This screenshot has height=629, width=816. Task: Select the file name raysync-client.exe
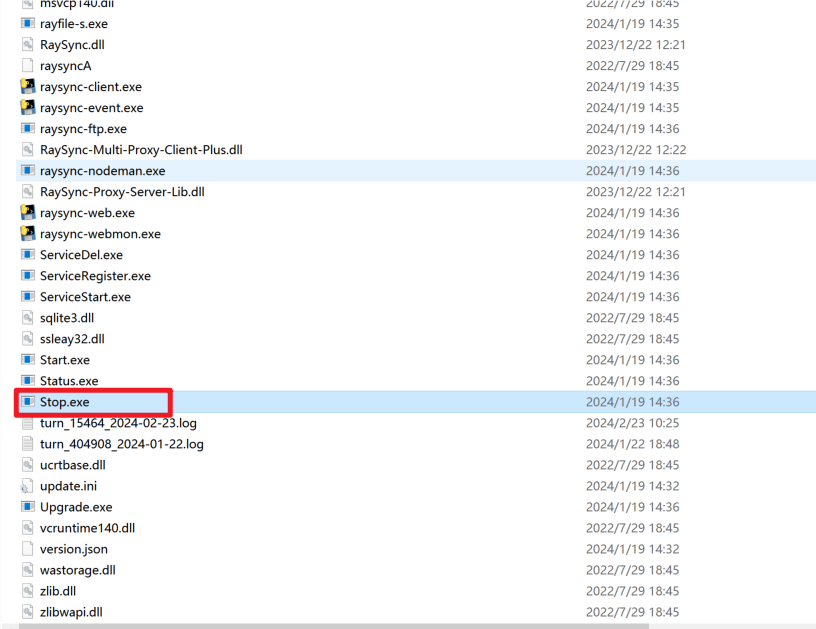click(91, 87)
